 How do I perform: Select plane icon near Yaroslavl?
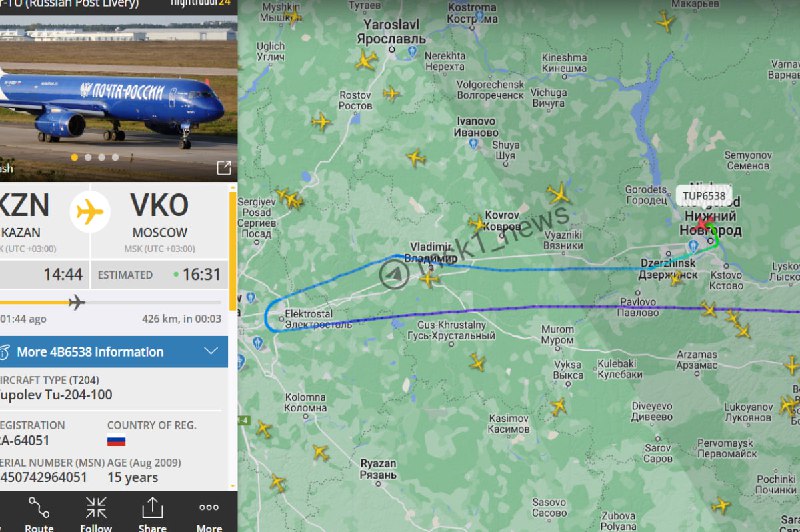pos(366,60)
